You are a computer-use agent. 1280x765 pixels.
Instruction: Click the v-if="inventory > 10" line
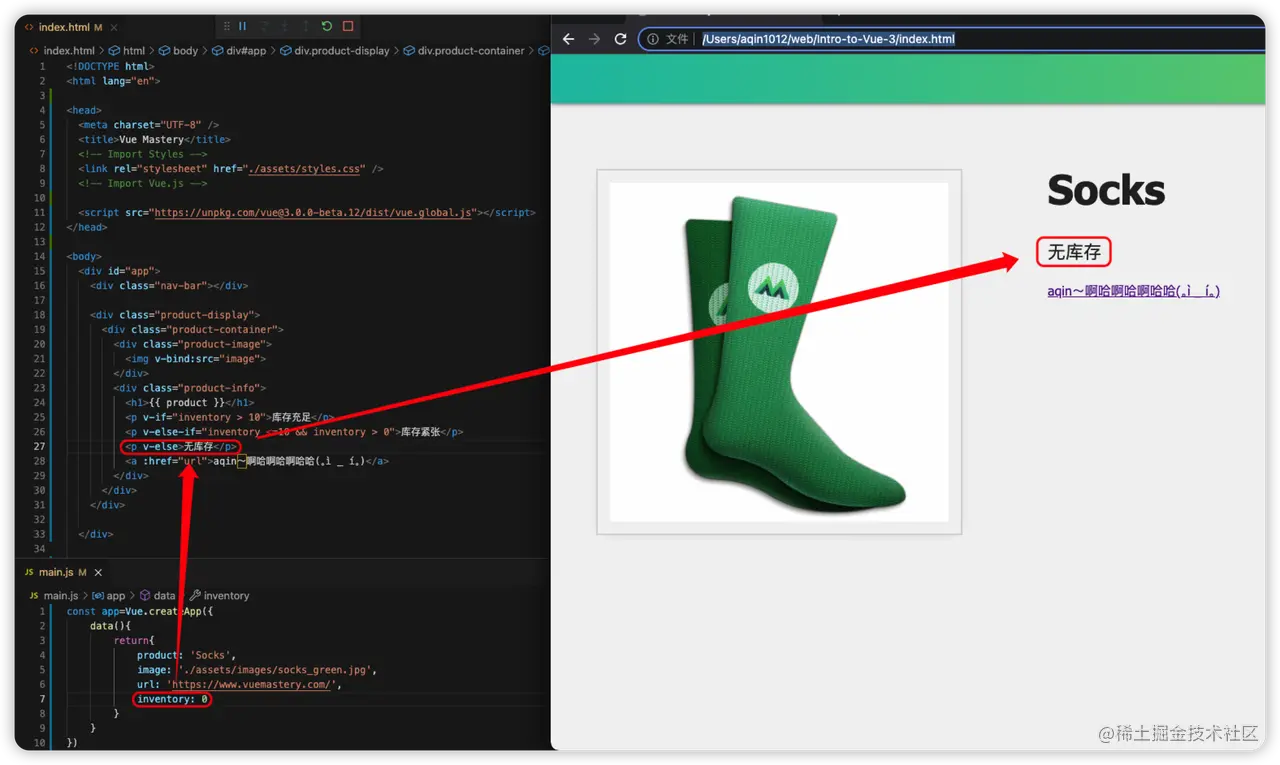coord(231,417)
